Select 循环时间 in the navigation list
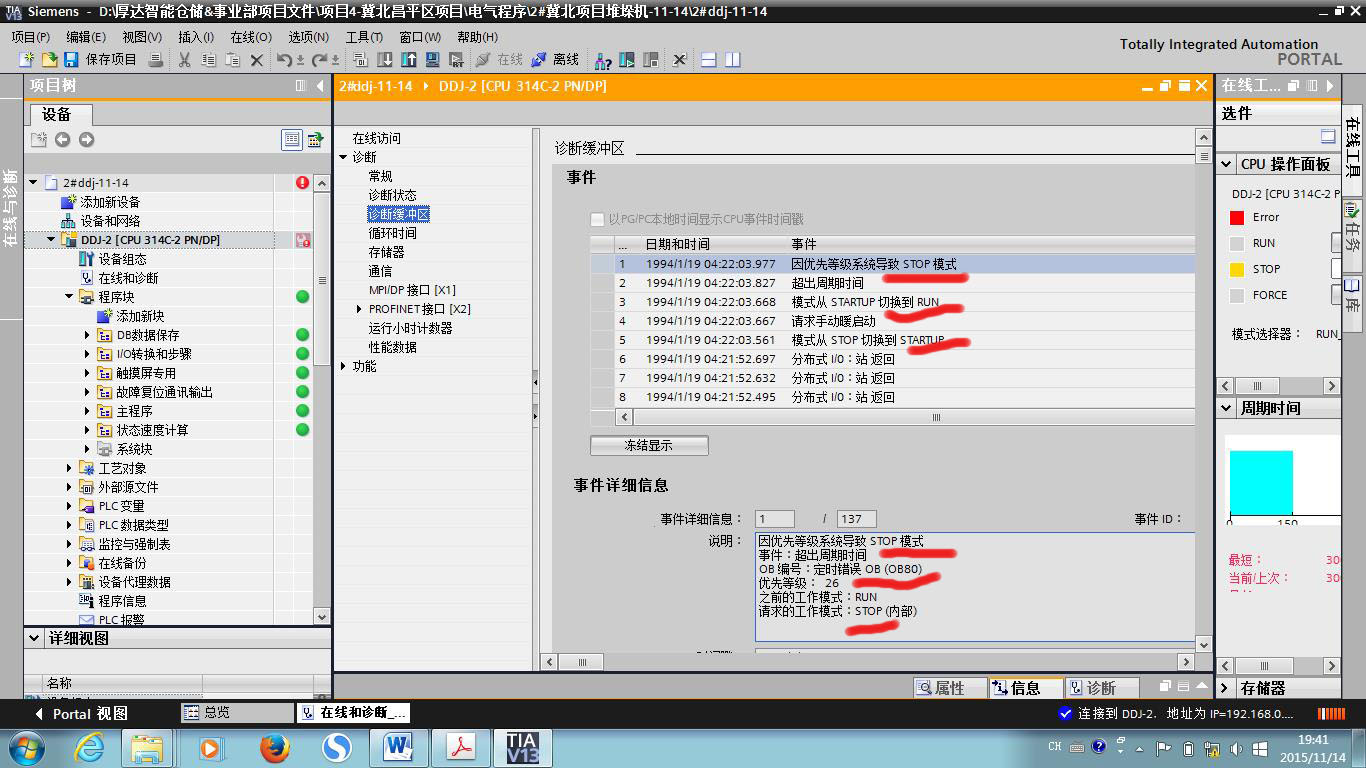 tap(392, 233)
